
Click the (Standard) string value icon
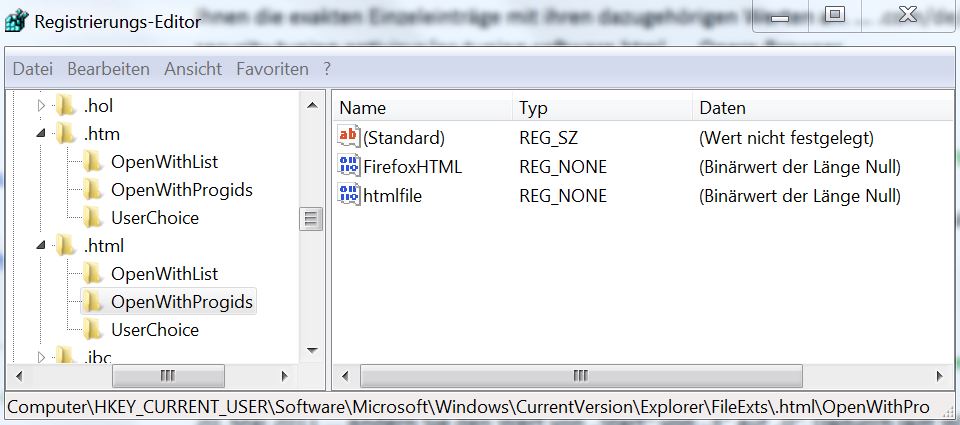349,138
